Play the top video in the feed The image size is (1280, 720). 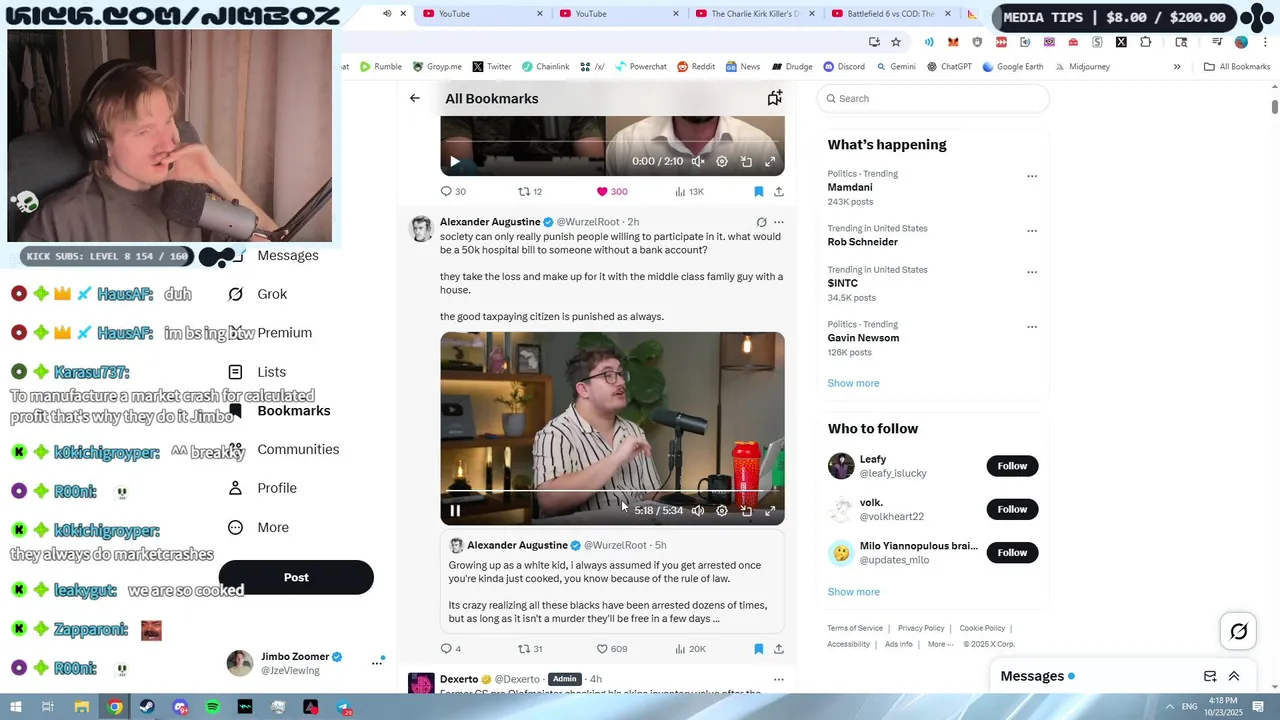click(x=455, y=161)
